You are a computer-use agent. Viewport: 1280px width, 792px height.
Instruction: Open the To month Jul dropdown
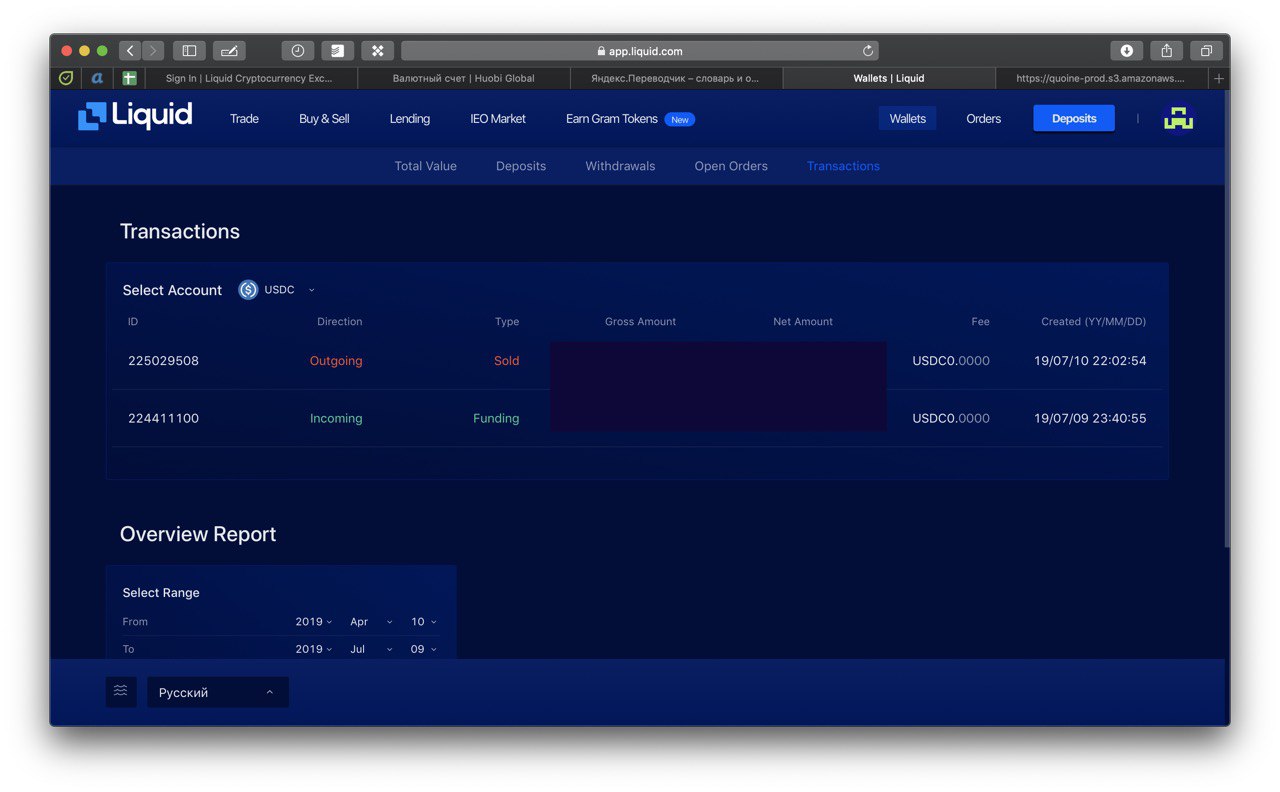371,649
